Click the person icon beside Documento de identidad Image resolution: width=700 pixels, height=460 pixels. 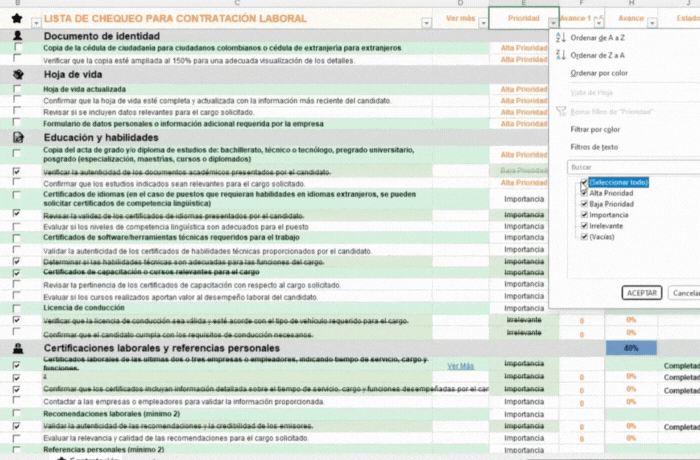tap(18, 36)
